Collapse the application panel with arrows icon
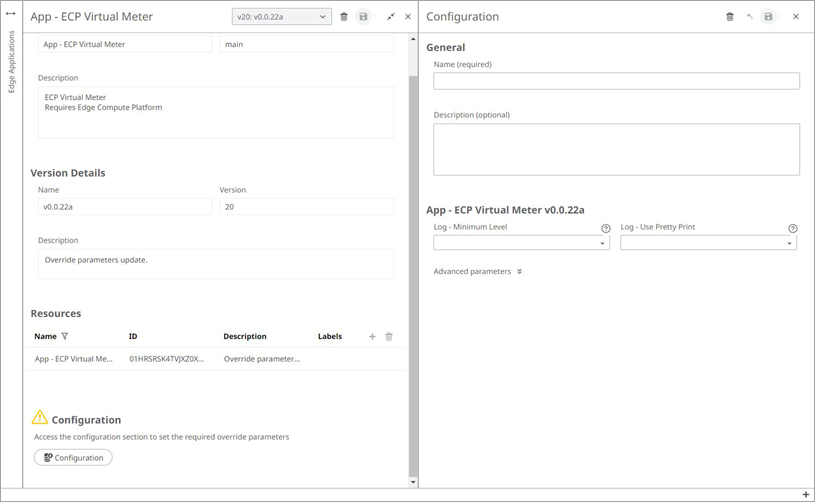The image size is (815, 502). pyautogui.click(x=391, y=17)
